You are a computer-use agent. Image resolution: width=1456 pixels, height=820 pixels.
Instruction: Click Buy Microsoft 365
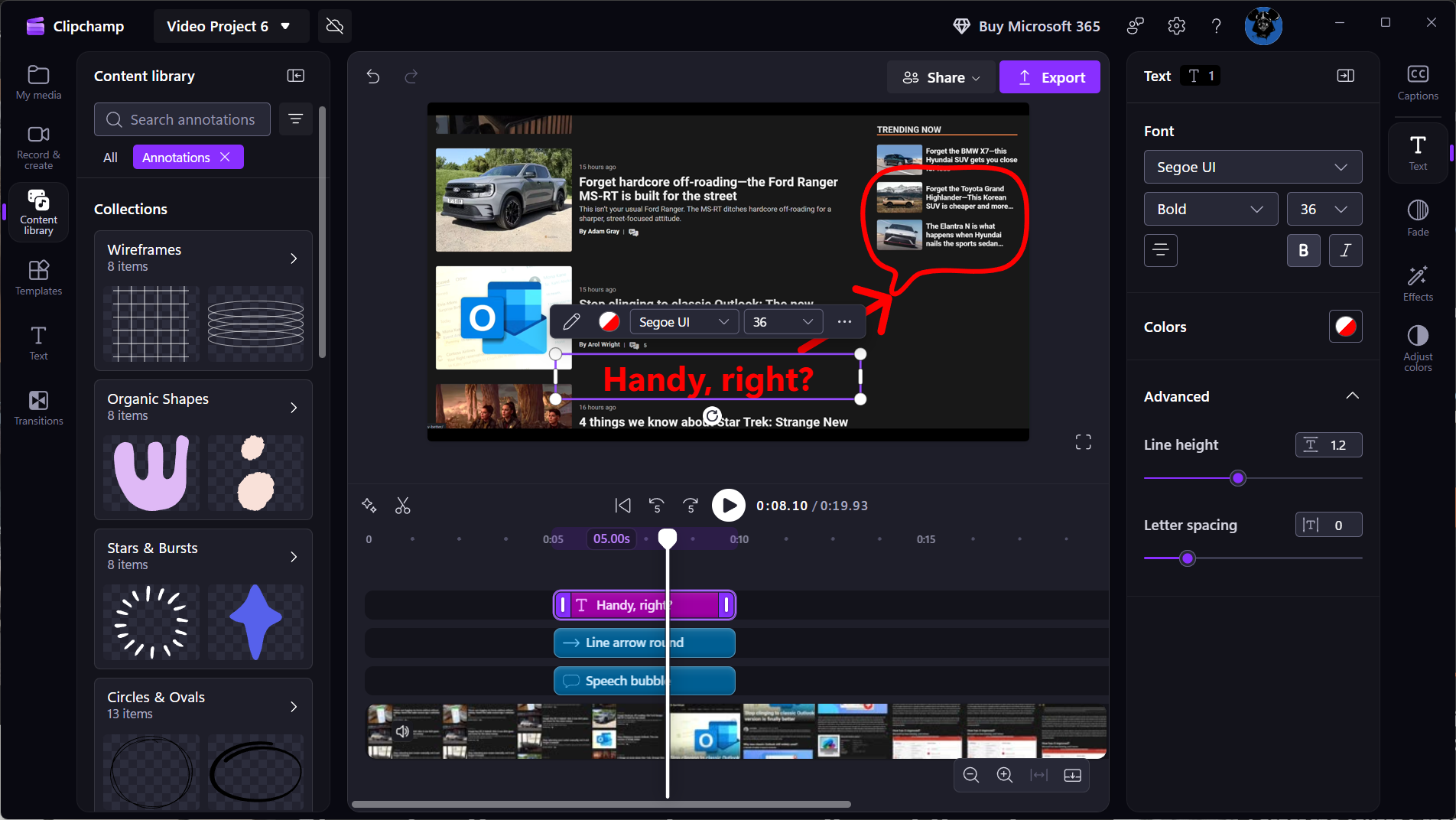click(x=1026, y=26)
